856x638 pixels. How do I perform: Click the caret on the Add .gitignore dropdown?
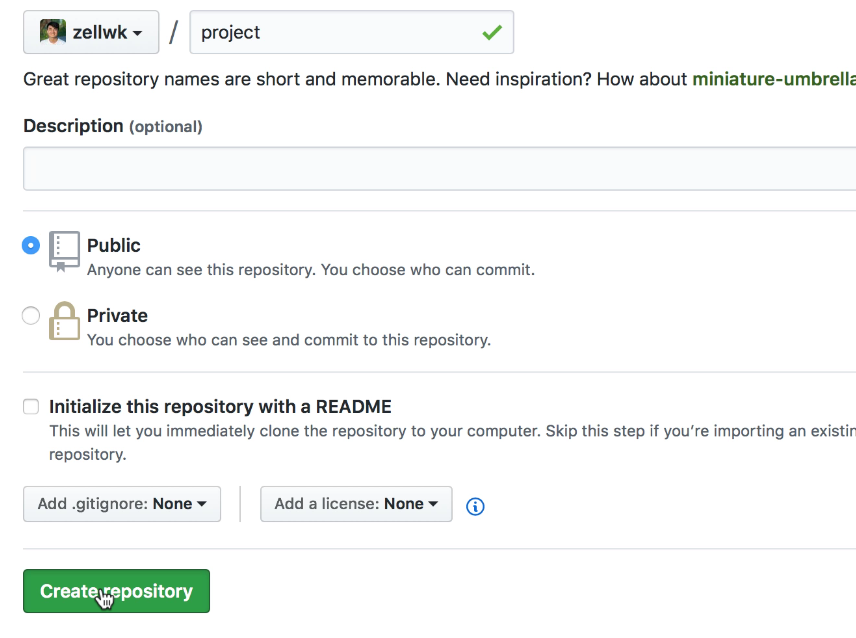click(202, 504)
